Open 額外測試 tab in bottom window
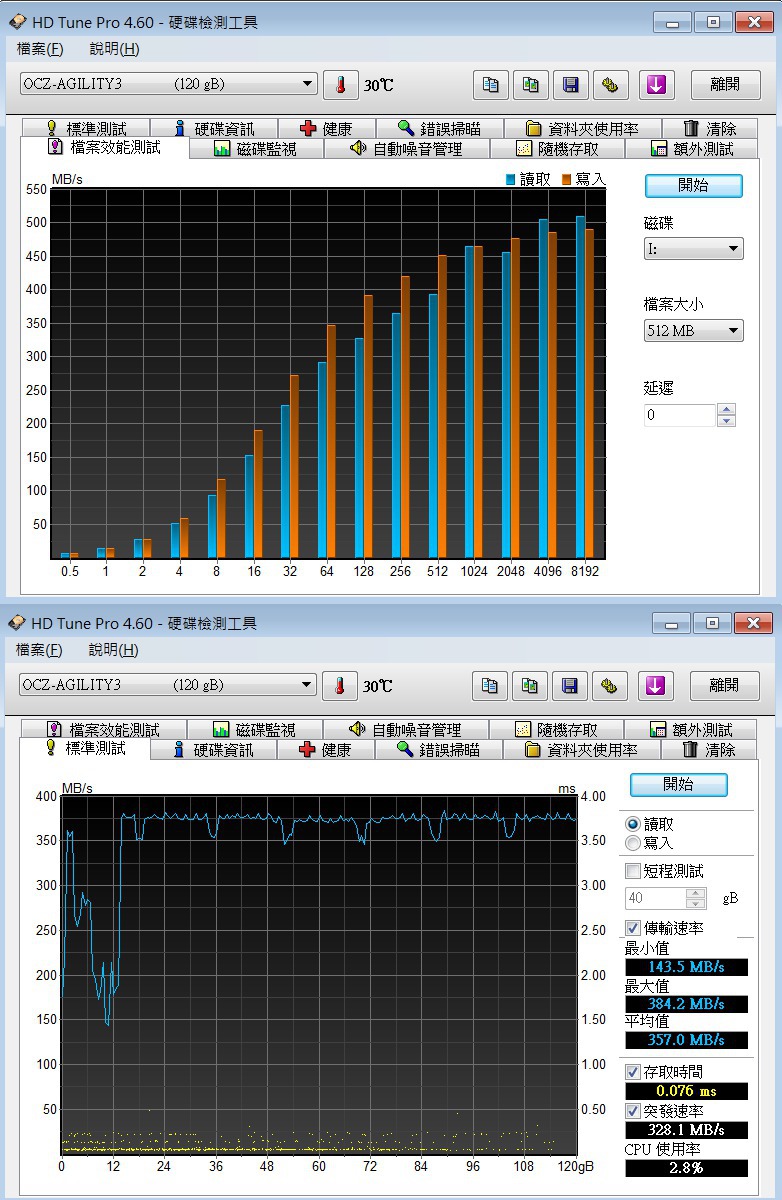782x1200 pixels. [691, 729]
